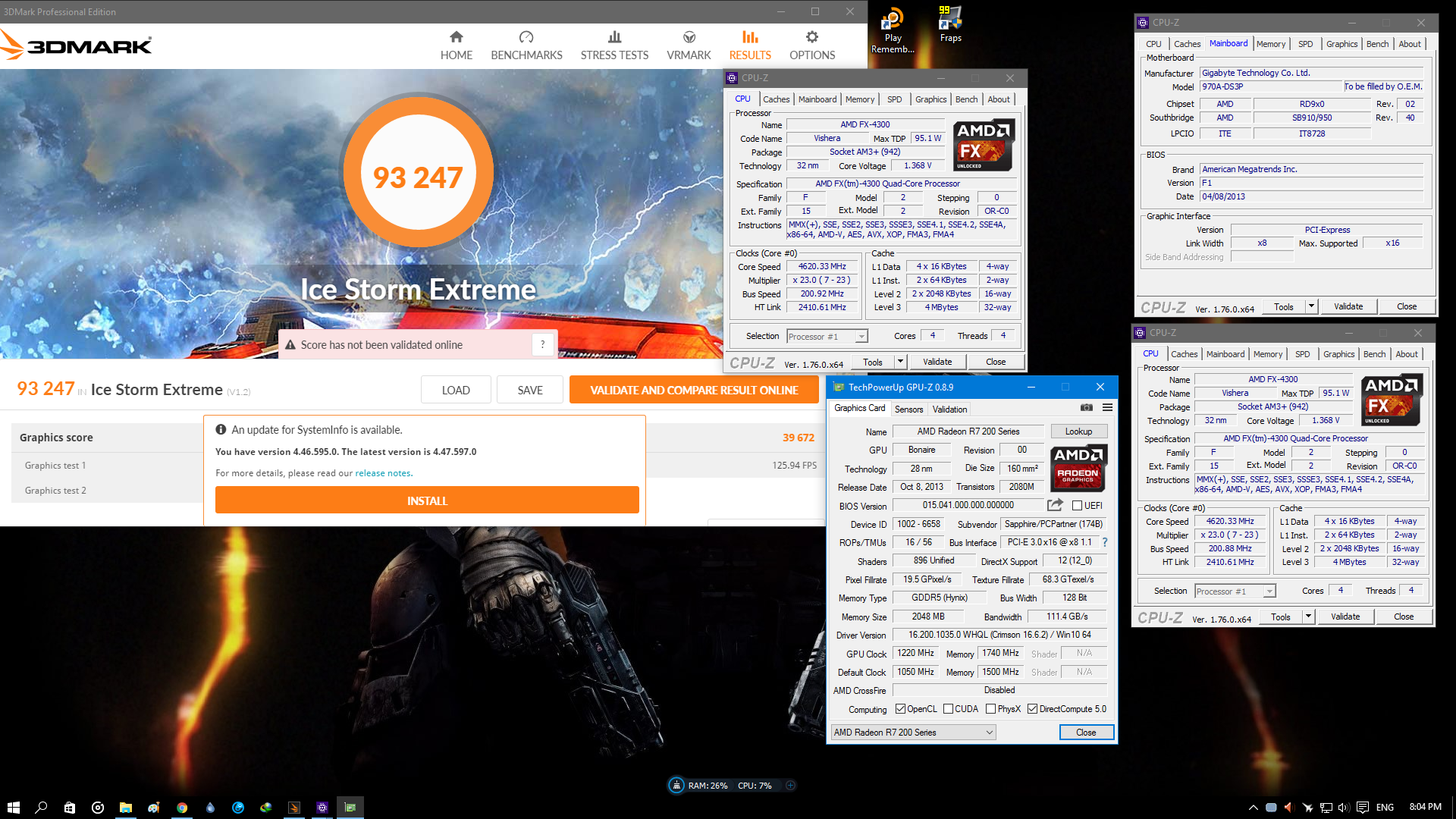Toggle the UEFI checkbox in GPU-Z

pyautogui.click(x=1077, y=506)
